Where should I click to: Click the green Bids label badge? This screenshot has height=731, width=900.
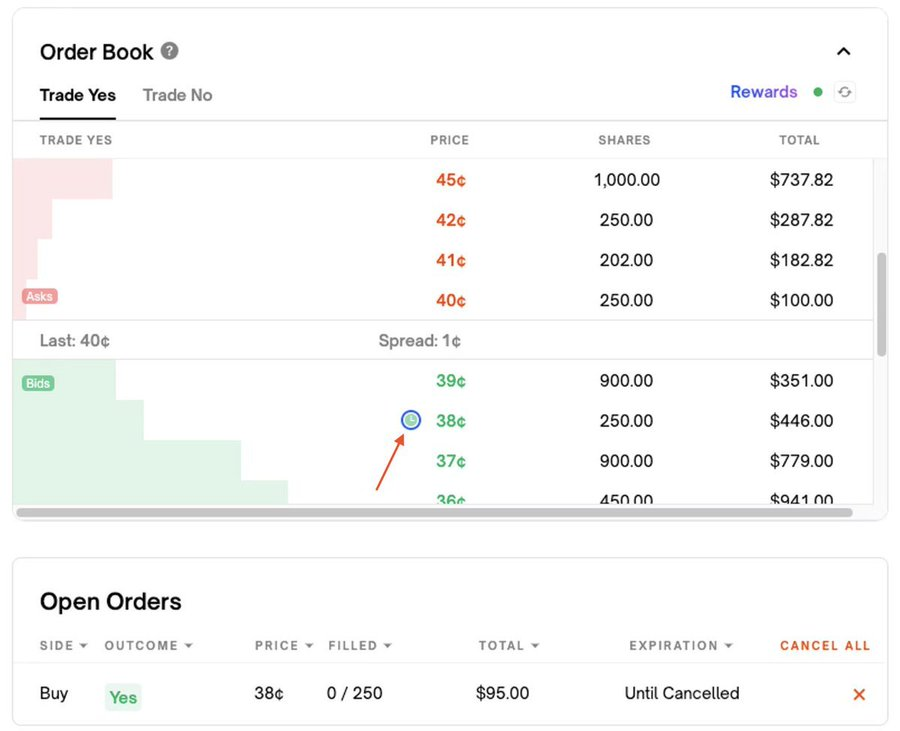(38, 383)
